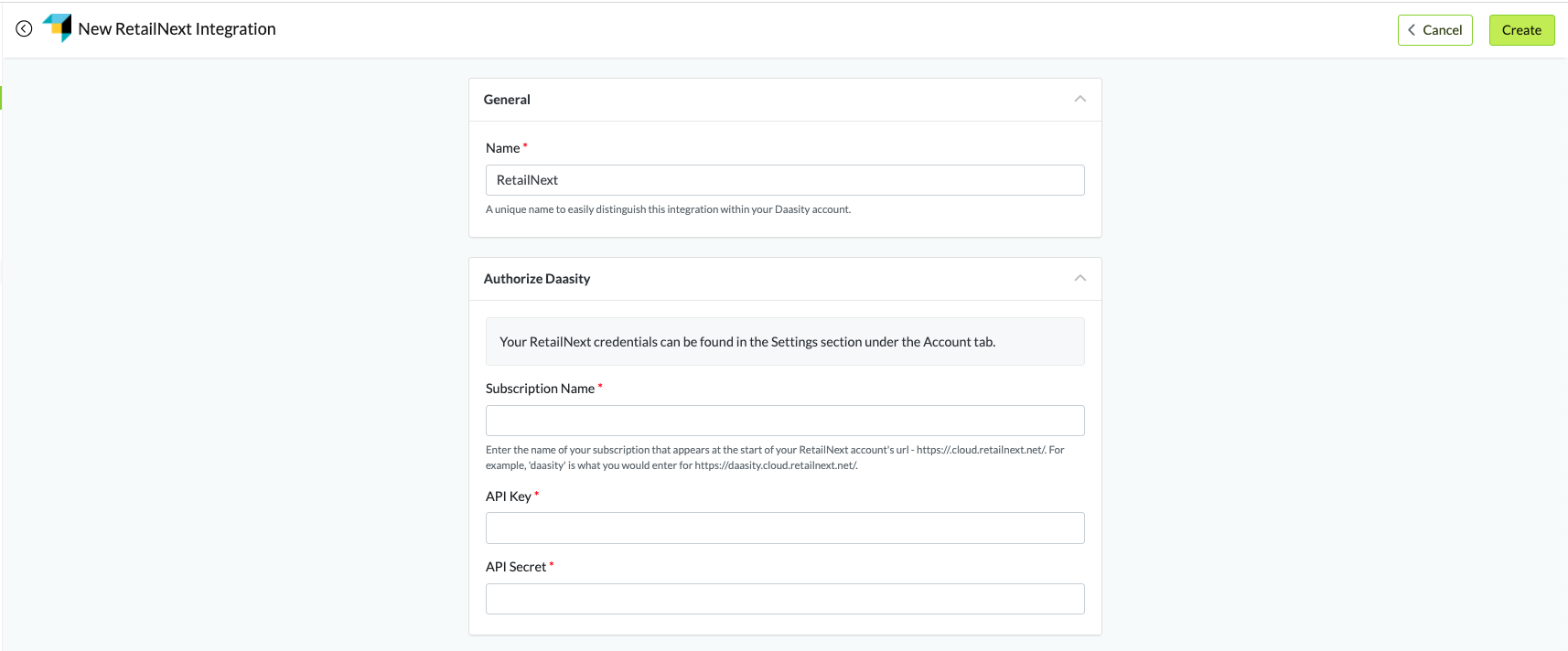Click the circled back arrow icon
This screenshot has width=1568, height=651.
click(x=25, y=29)
